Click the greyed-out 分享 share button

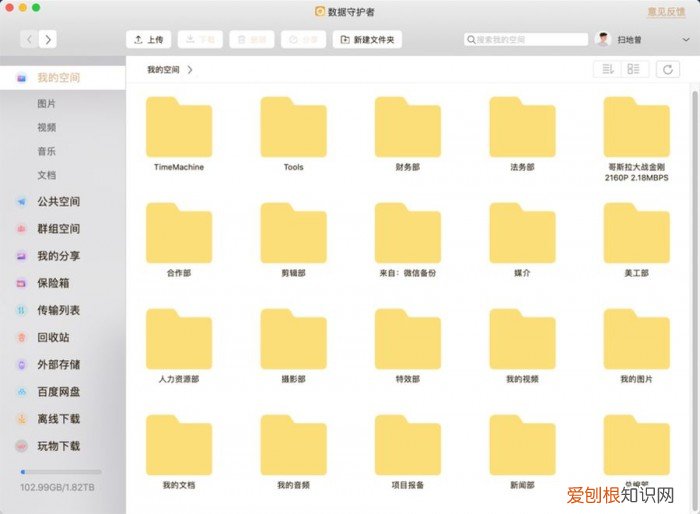(304, 40)
